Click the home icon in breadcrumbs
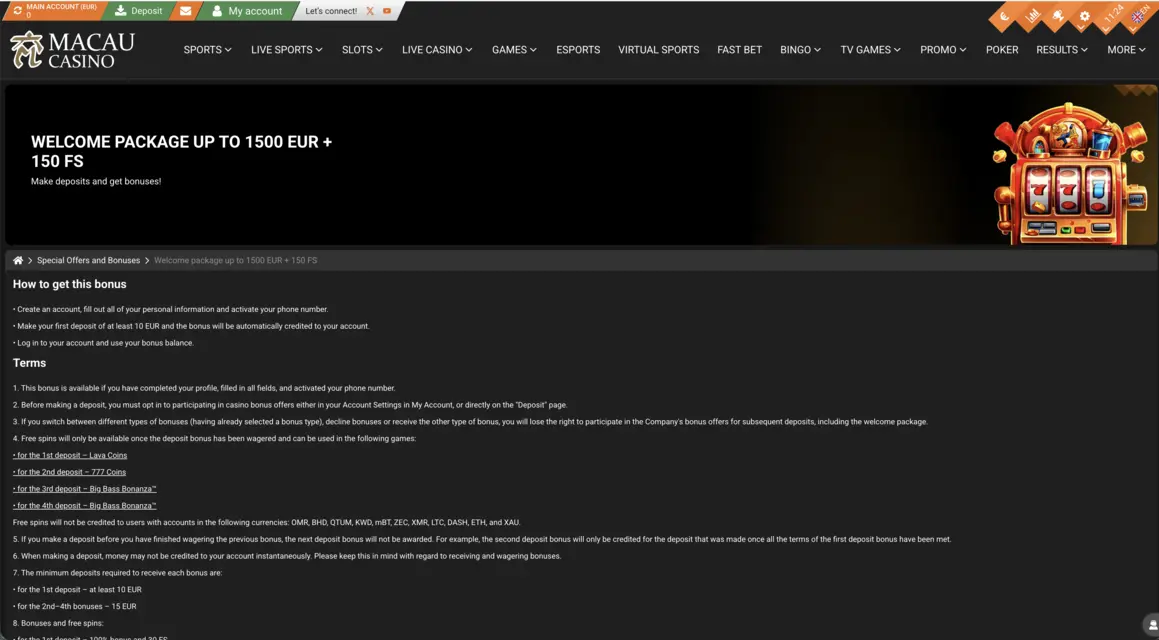This screenshot has width=1159, height=640. click(x=18, y=260)
